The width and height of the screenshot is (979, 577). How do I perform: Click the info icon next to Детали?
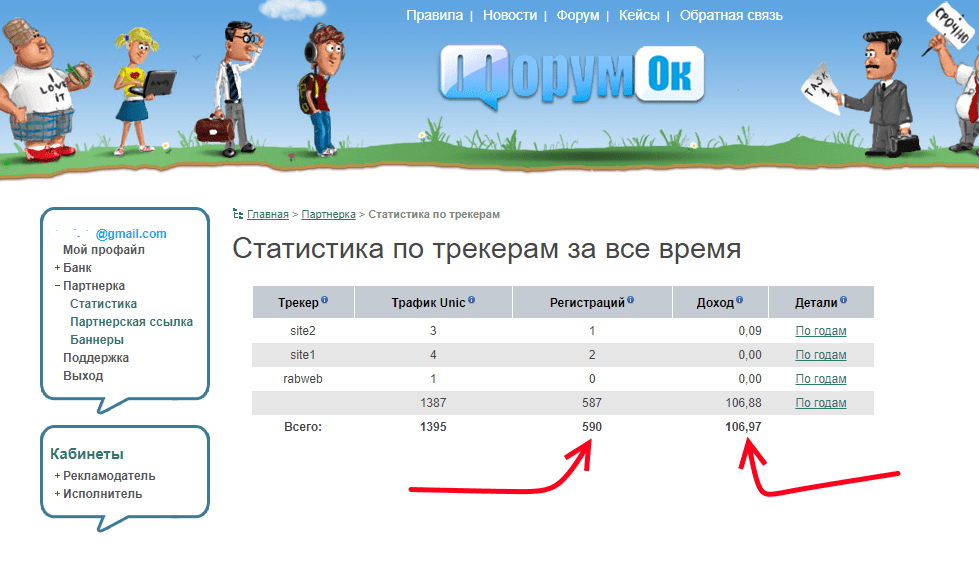(844, 300)
